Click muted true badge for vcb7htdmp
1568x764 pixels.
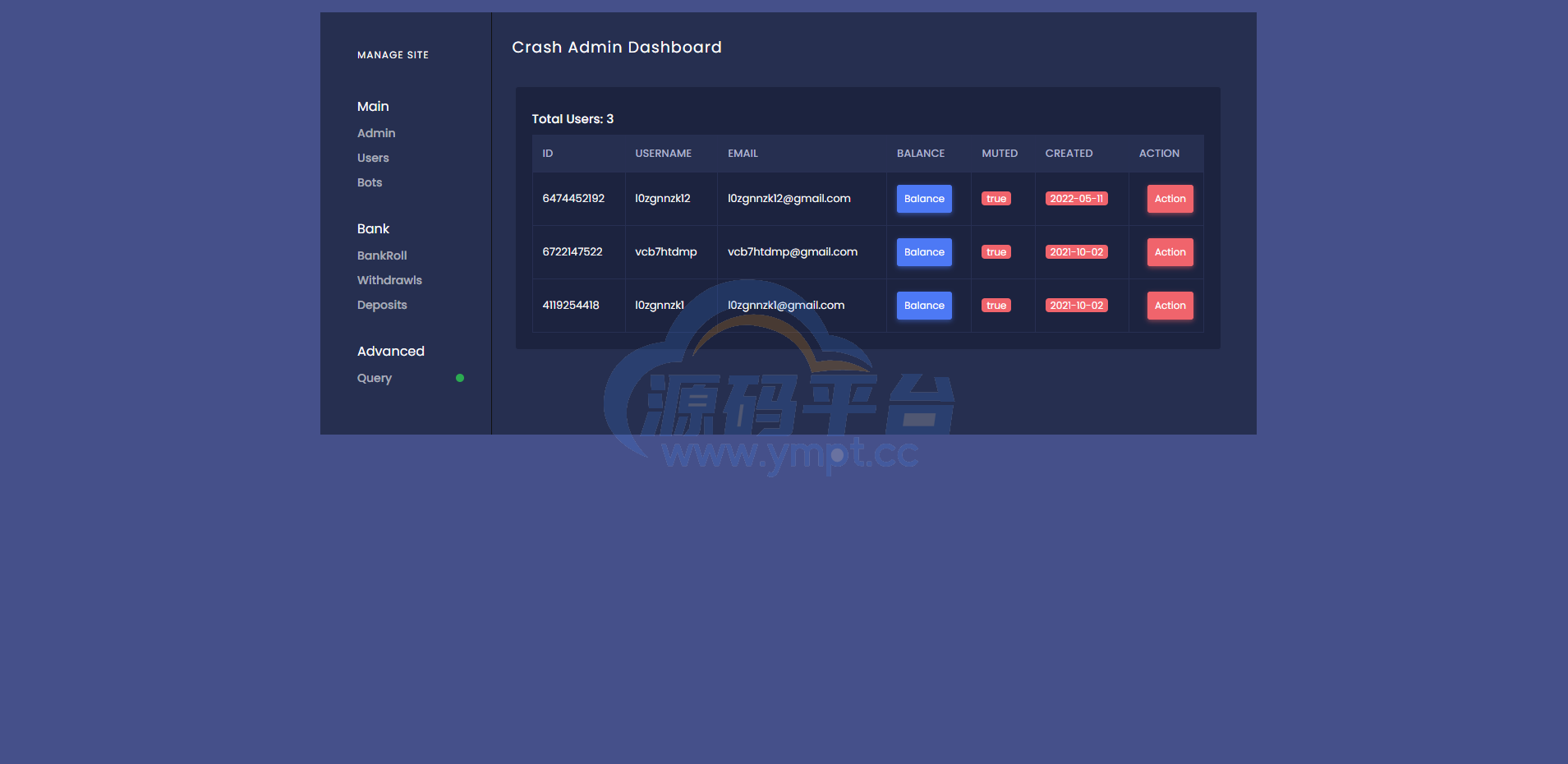pyautogui.click(x=996, y=252)
